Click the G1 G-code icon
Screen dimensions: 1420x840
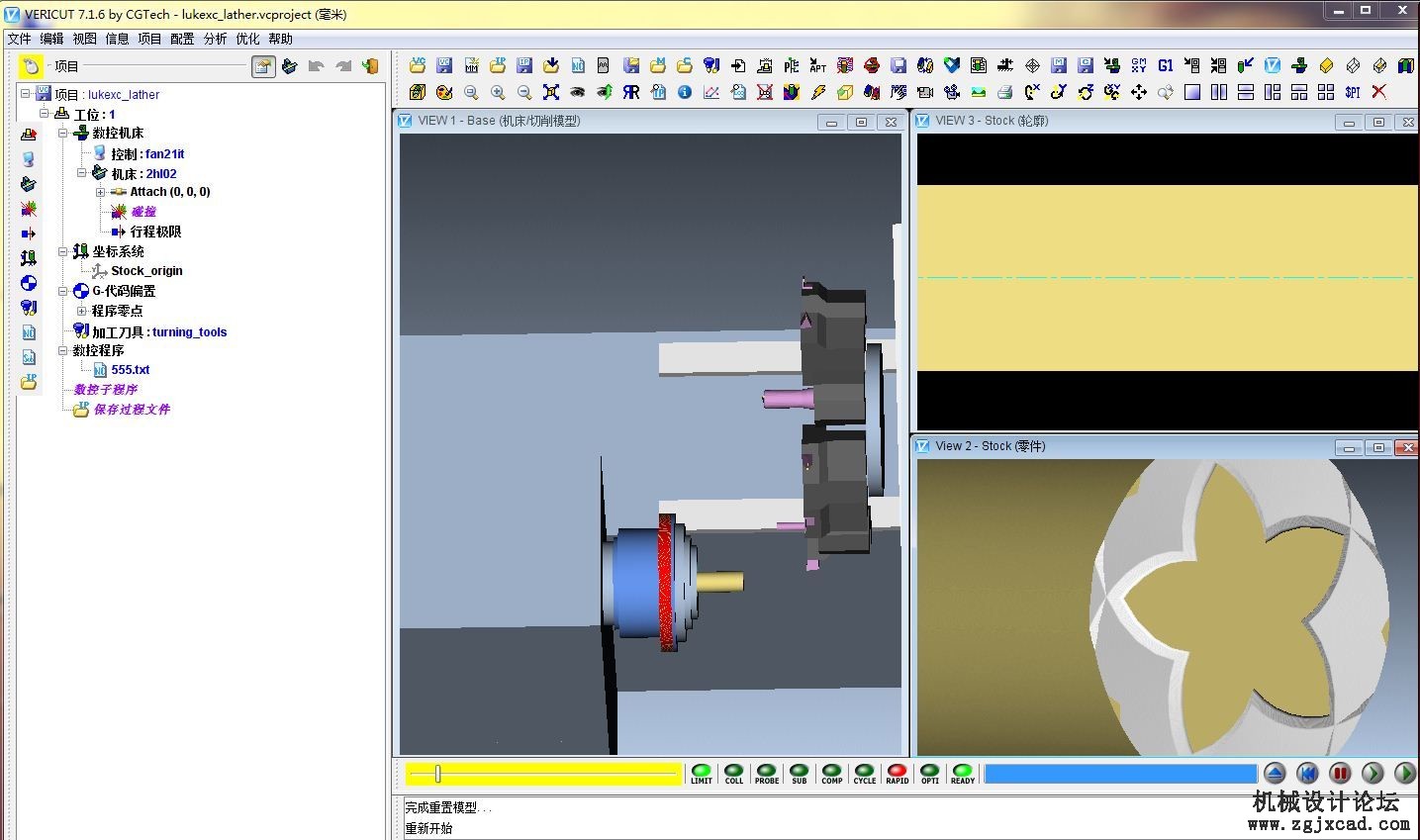click(x=1165, y=65)
